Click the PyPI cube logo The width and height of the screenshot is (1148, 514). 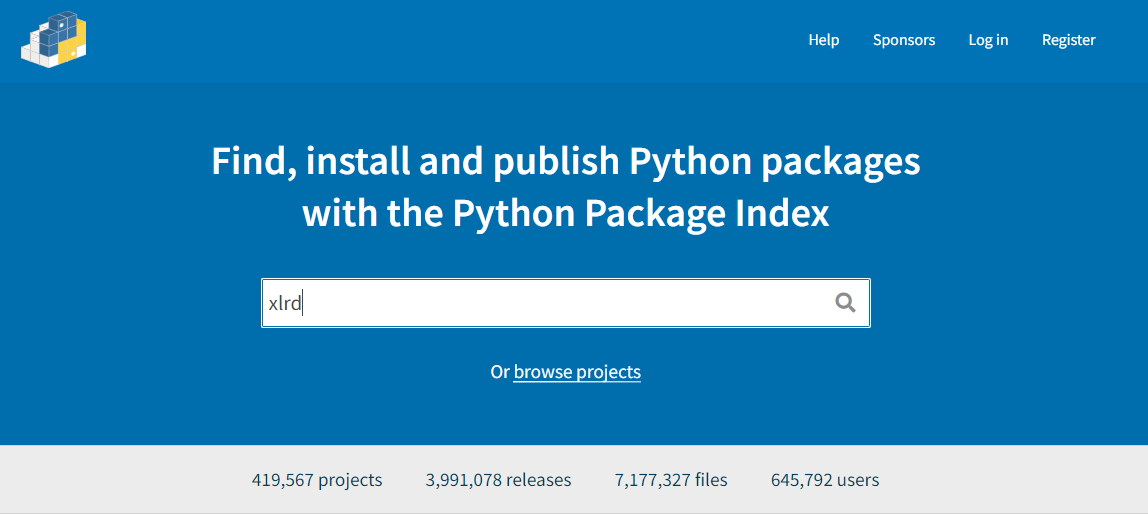click(x=53, y=40)
